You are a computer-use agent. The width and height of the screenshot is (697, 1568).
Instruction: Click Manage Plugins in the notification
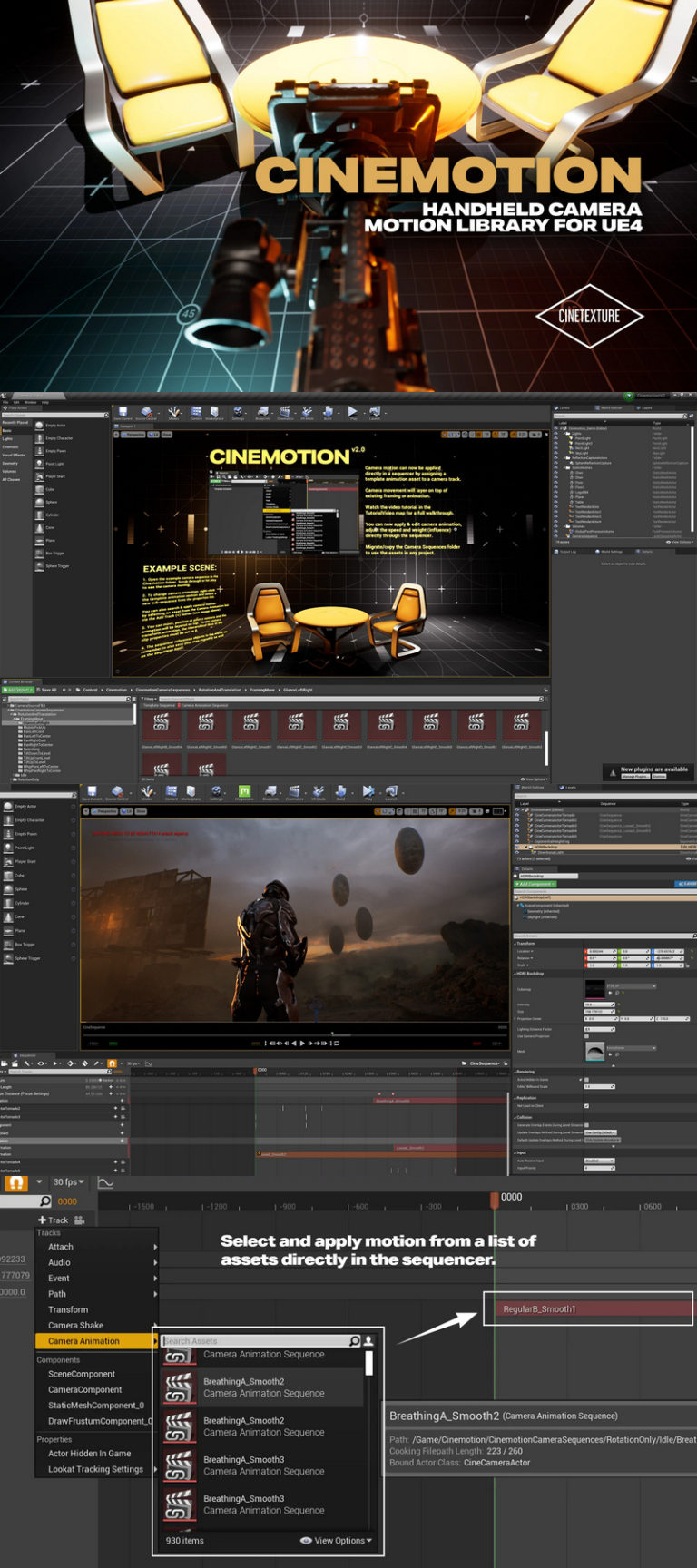pos(633,777)
